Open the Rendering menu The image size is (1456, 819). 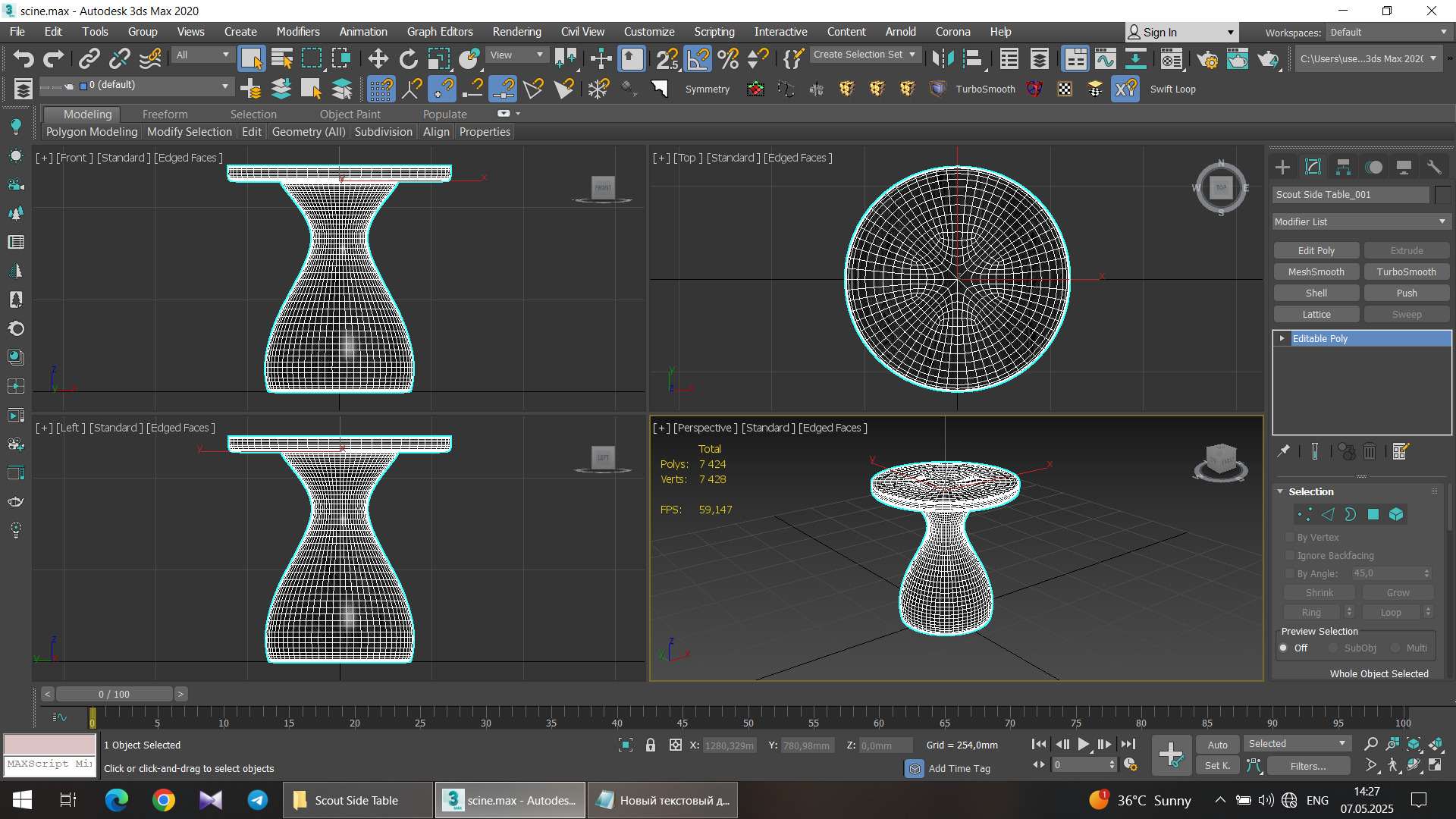(516, 32)
